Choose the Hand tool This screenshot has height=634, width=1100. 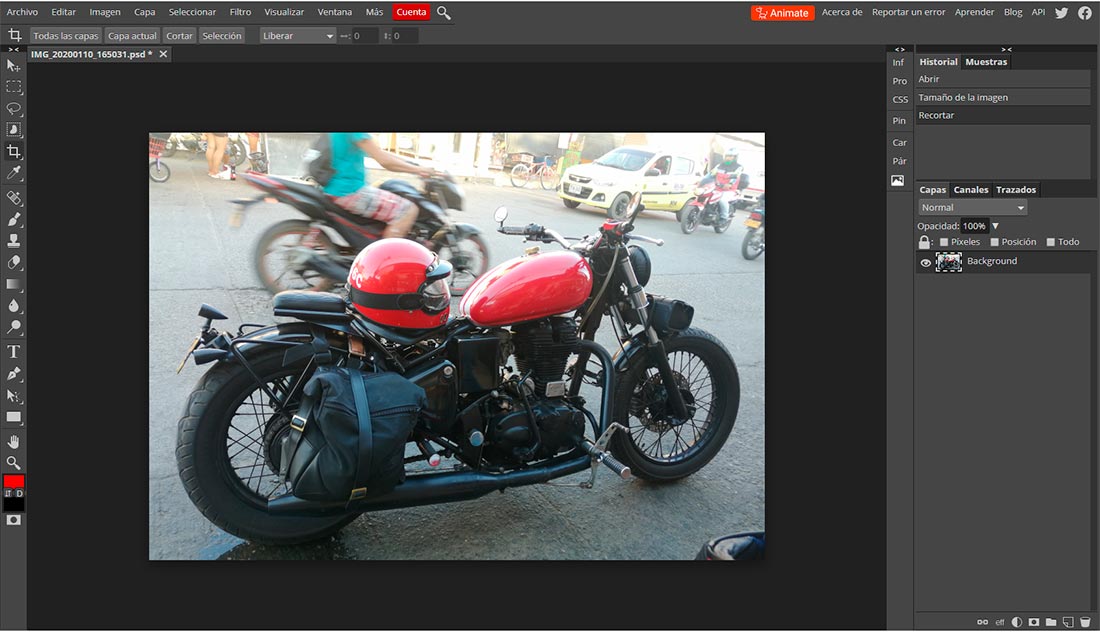click(x=14, y=441)
